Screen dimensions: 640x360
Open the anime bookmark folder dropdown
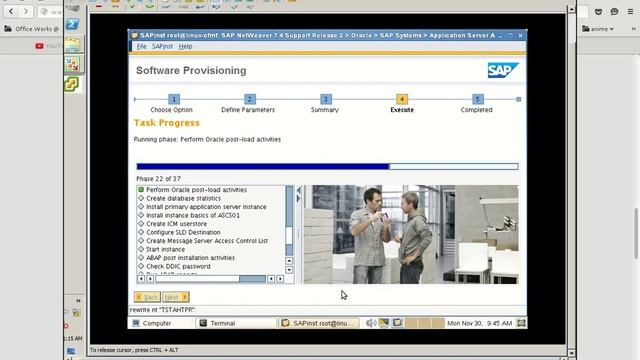(x=598, y=29)
